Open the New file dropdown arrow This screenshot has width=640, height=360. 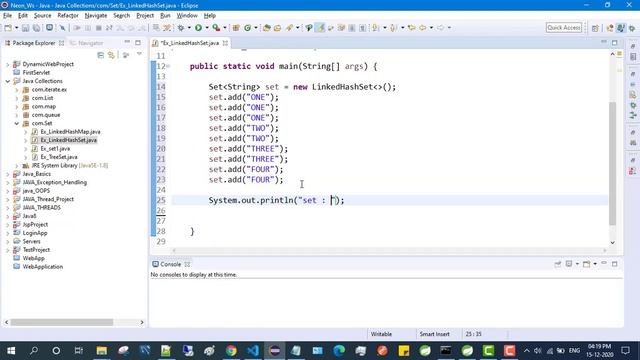point(16,28)
